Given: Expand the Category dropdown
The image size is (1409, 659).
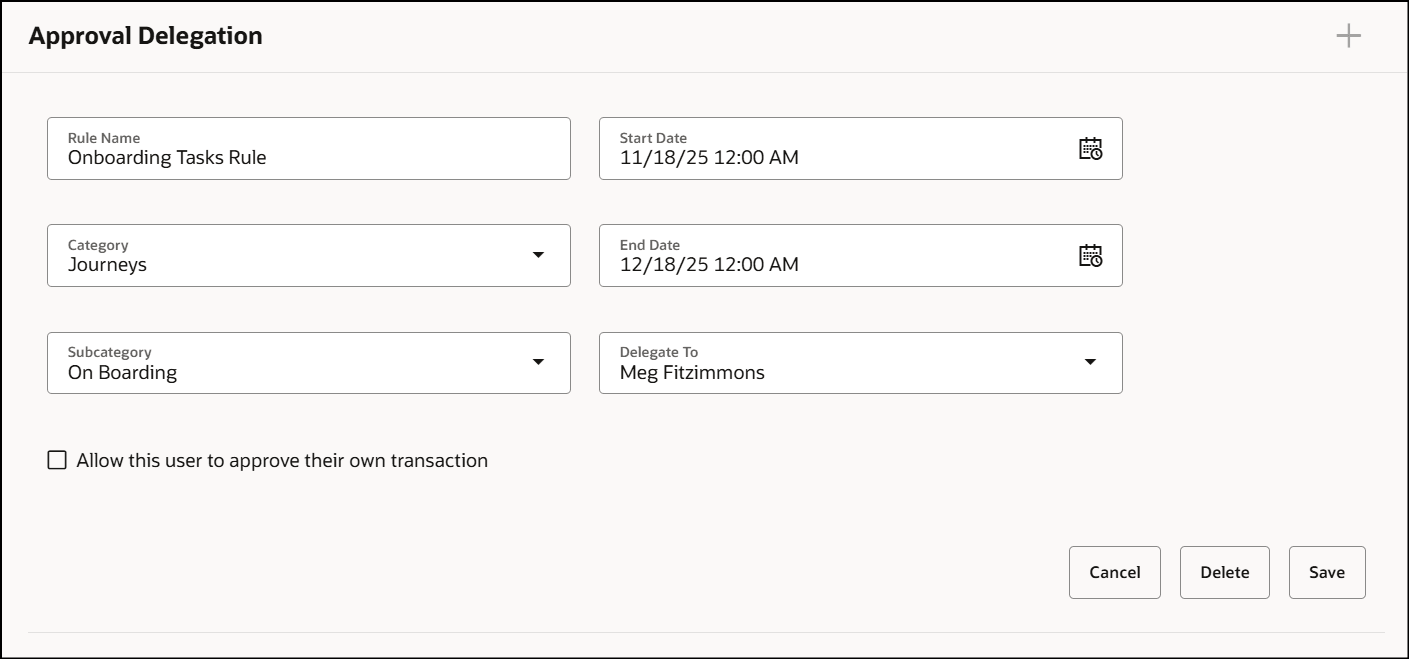Looking at the screenshot, I should (539, 256).
